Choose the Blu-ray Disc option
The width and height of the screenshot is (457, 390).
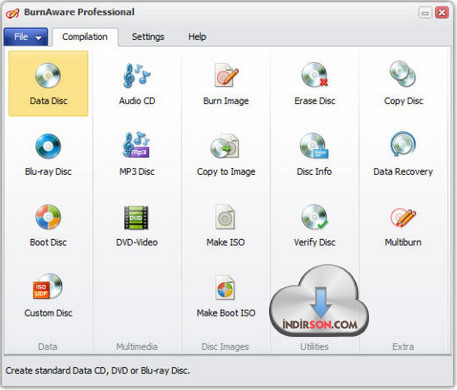coord(48,155)
